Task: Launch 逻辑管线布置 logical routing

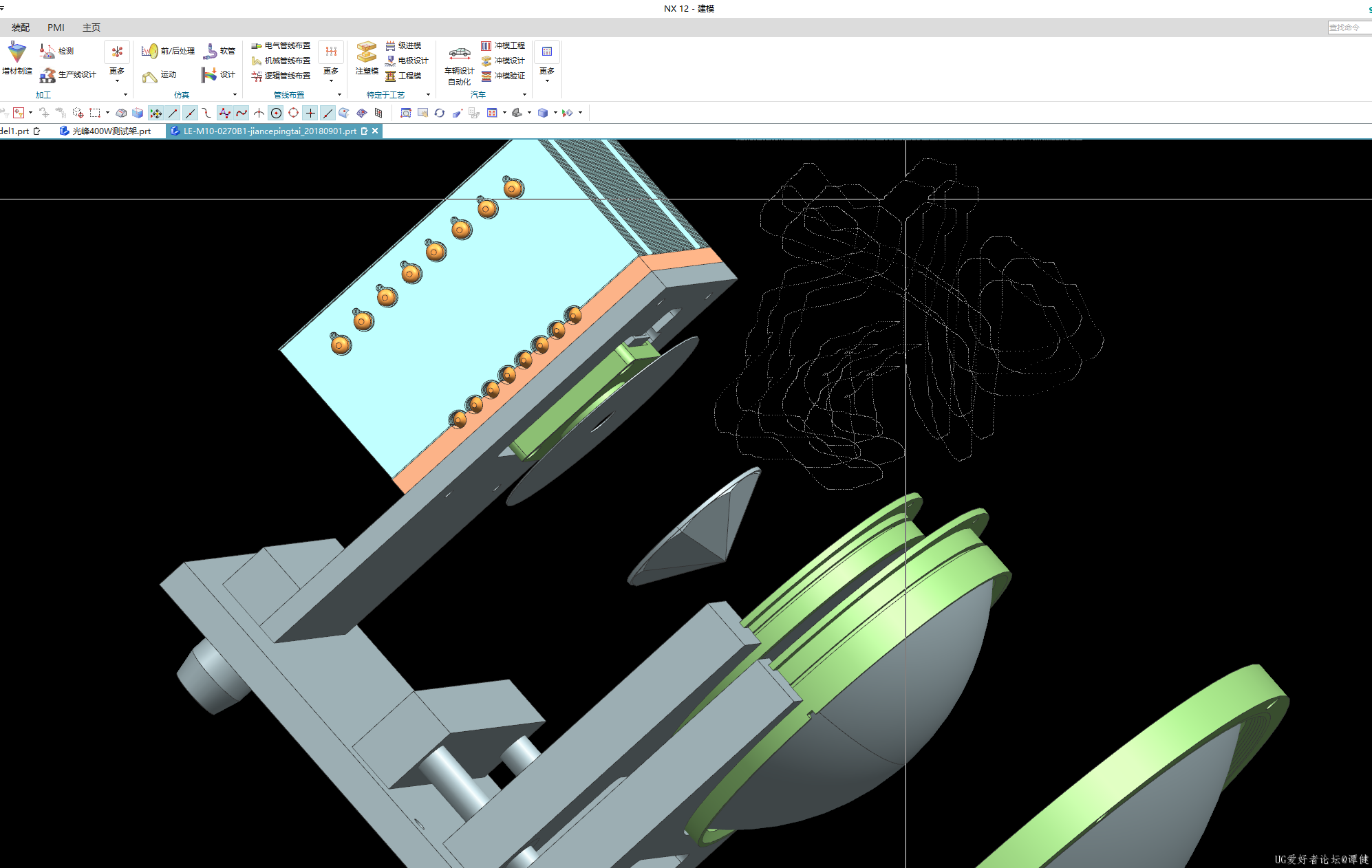Action: [281, 76]
